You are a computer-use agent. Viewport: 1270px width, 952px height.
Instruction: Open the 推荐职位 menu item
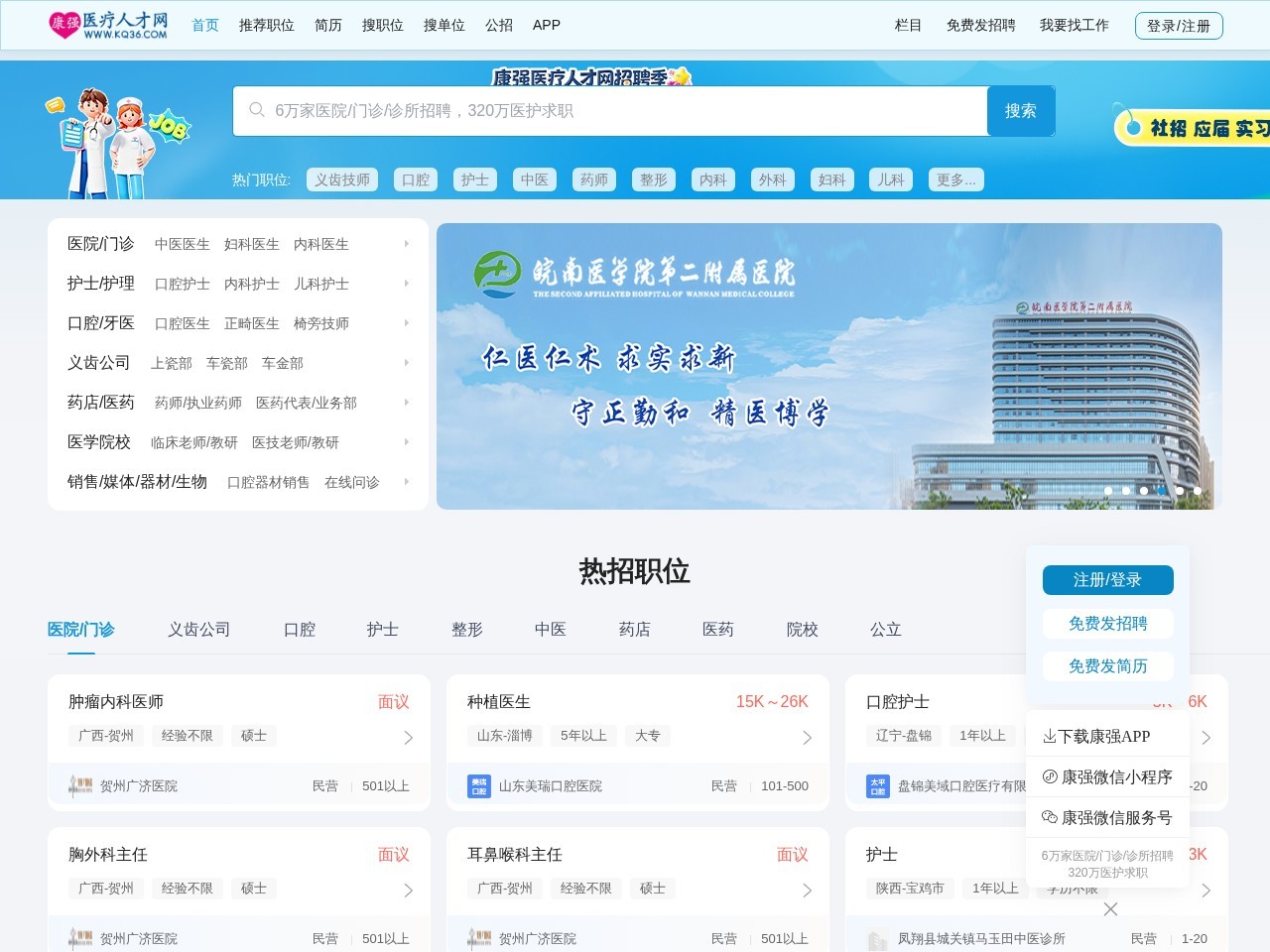click(x=266, y=26)
